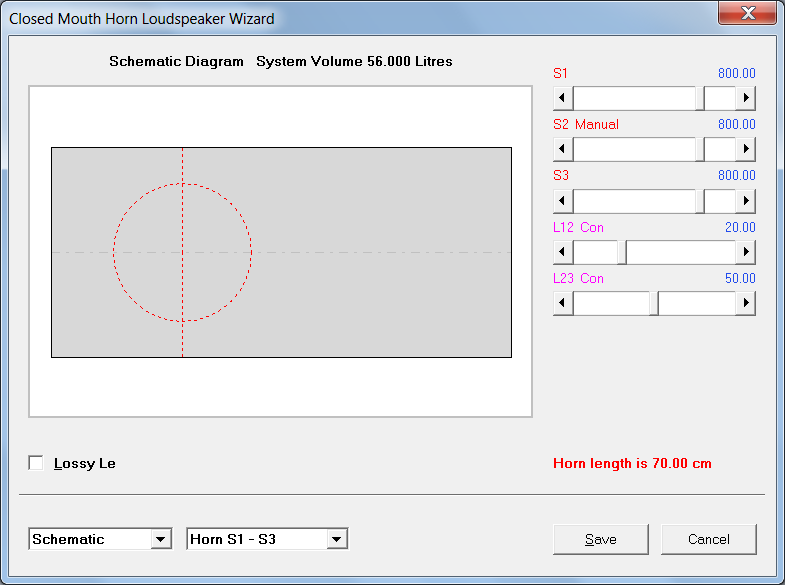Open the Schematic view dropdown
The height and width of the screenshot is (585, 785).
160,539
